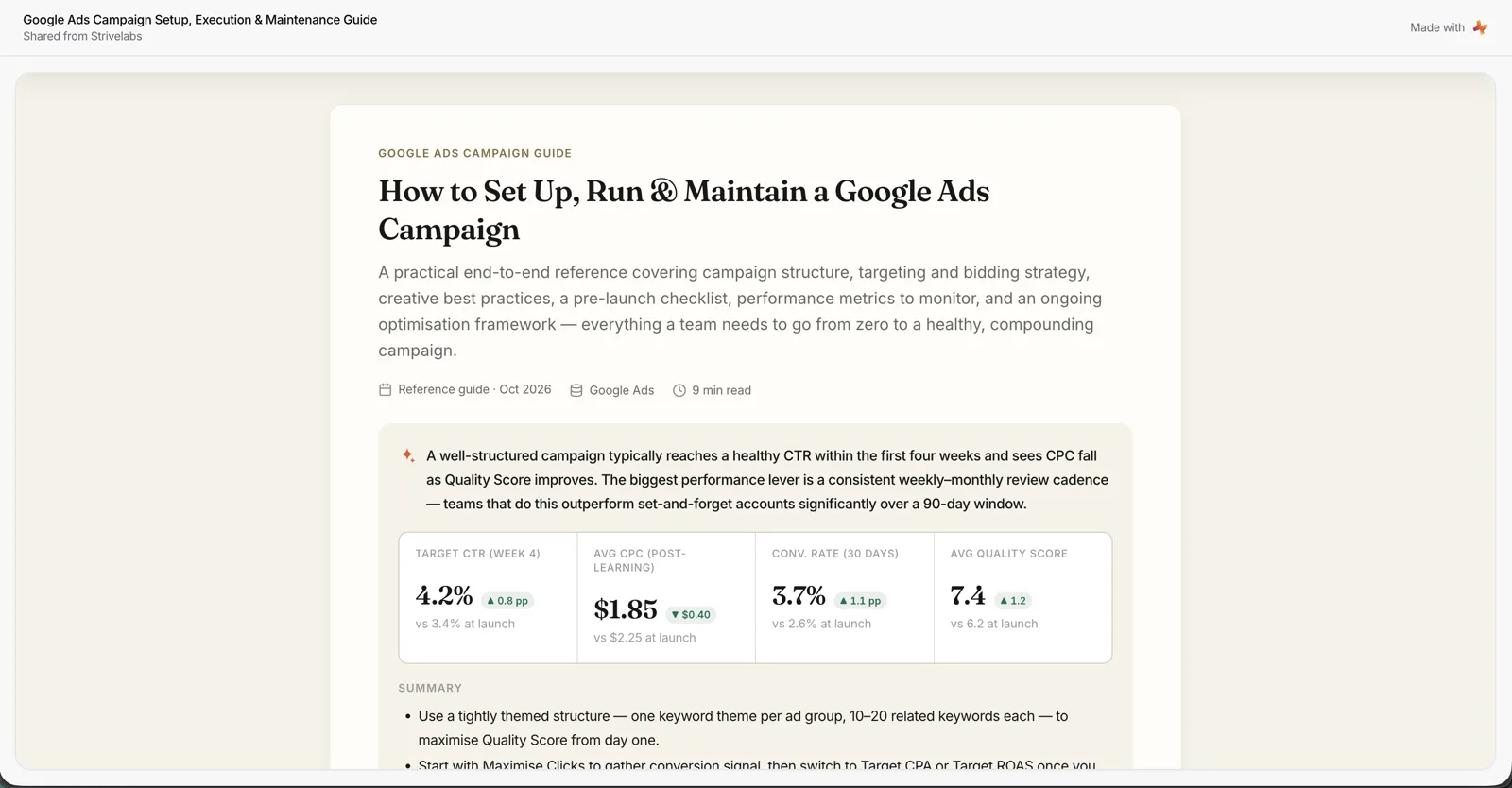Click Shared from Strivelabs text
Screen dimensions: 1512x788
pyautogui.click(x=82, y=36)
